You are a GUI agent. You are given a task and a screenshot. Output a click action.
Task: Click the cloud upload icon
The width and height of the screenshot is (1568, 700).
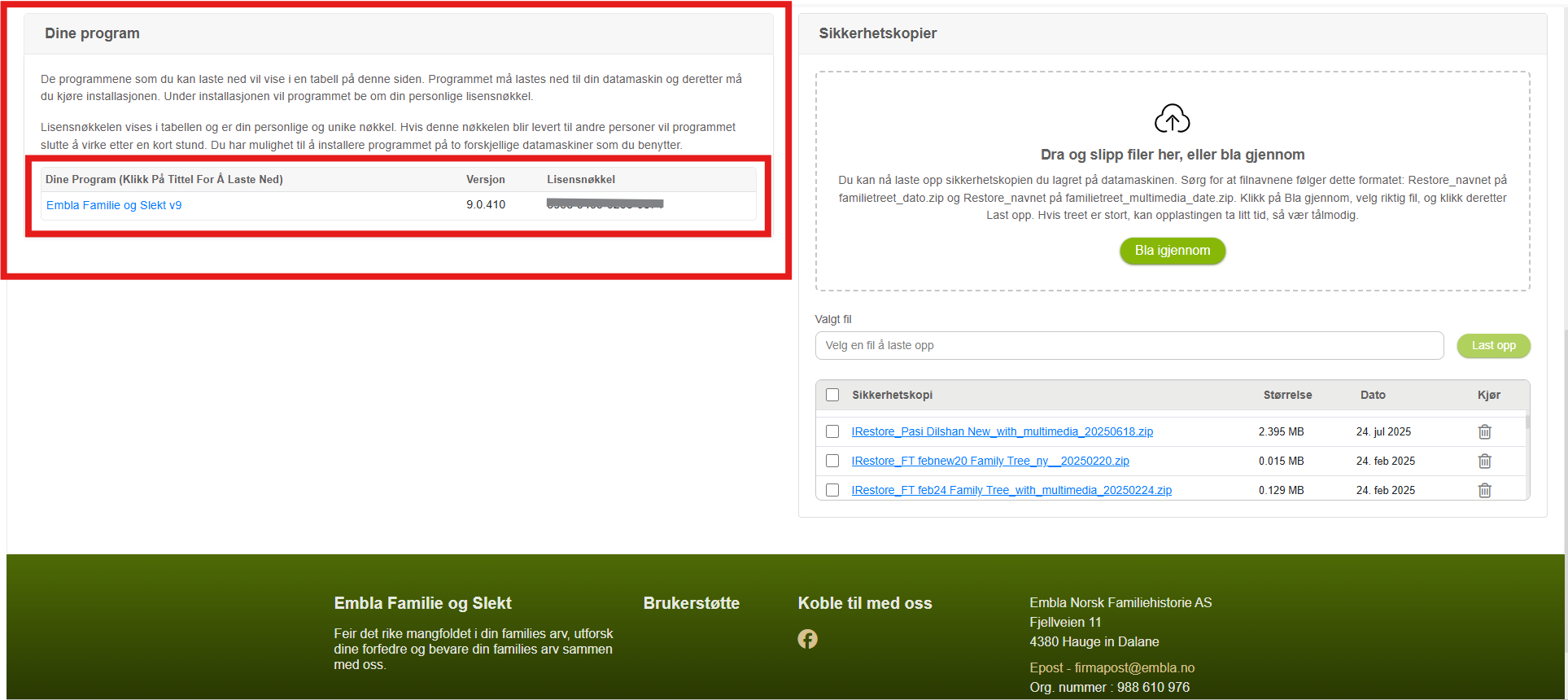(1172, 119)
